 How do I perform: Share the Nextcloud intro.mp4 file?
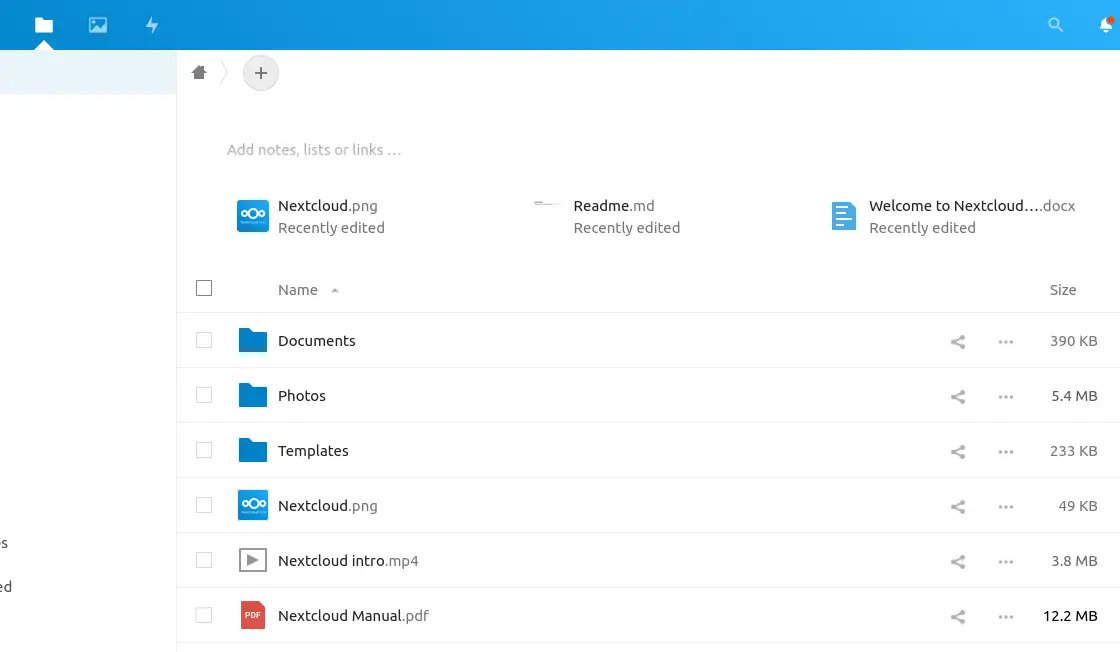958,561
